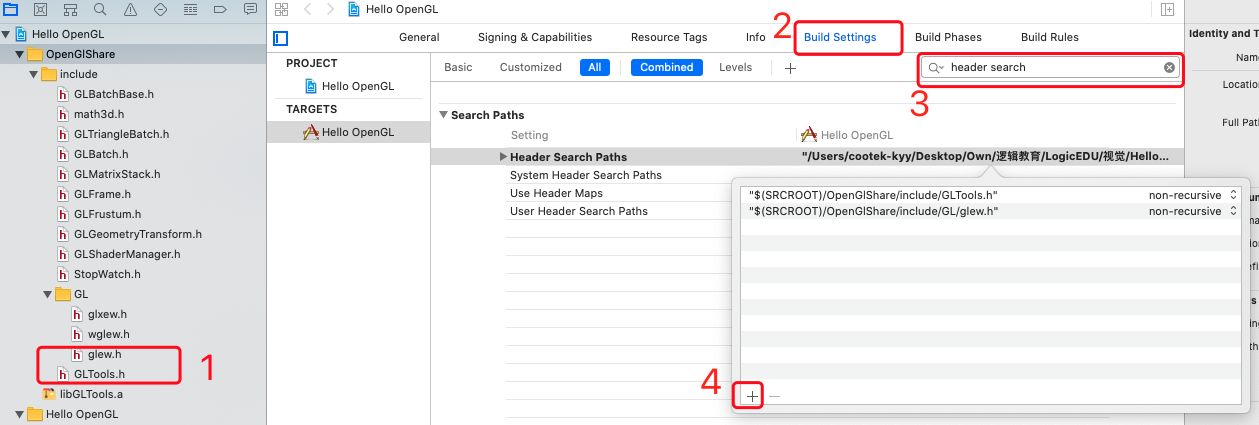Viewport: 1259px width, 425px height.
Task: Collapse the bottom Hello OpenGL group
Action: [19, 414]
